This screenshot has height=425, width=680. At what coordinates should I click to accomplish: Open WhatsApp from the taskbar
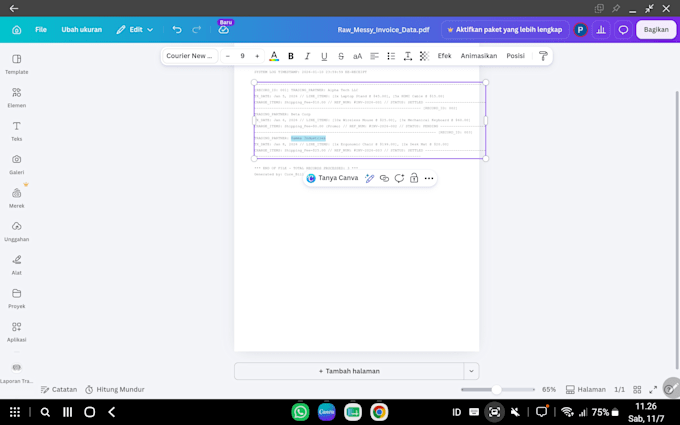click(x=300, y=412)
